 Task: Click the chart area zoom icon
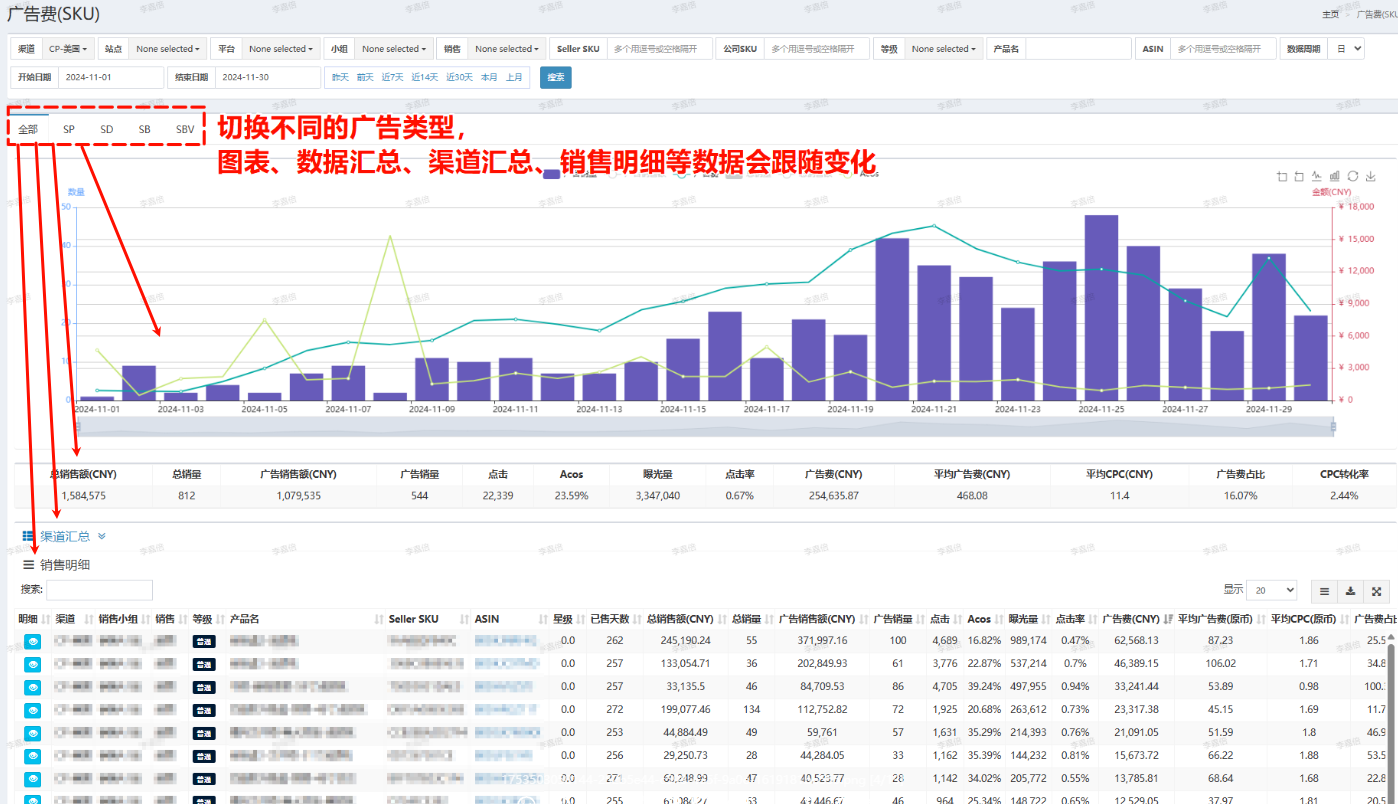point(1282,176)
